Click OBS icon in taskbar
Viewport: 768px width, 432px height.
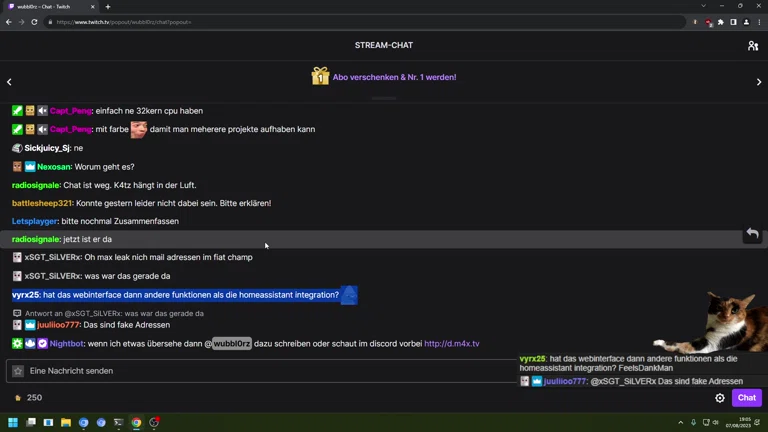pyautogui.click(x=154, y=422)
